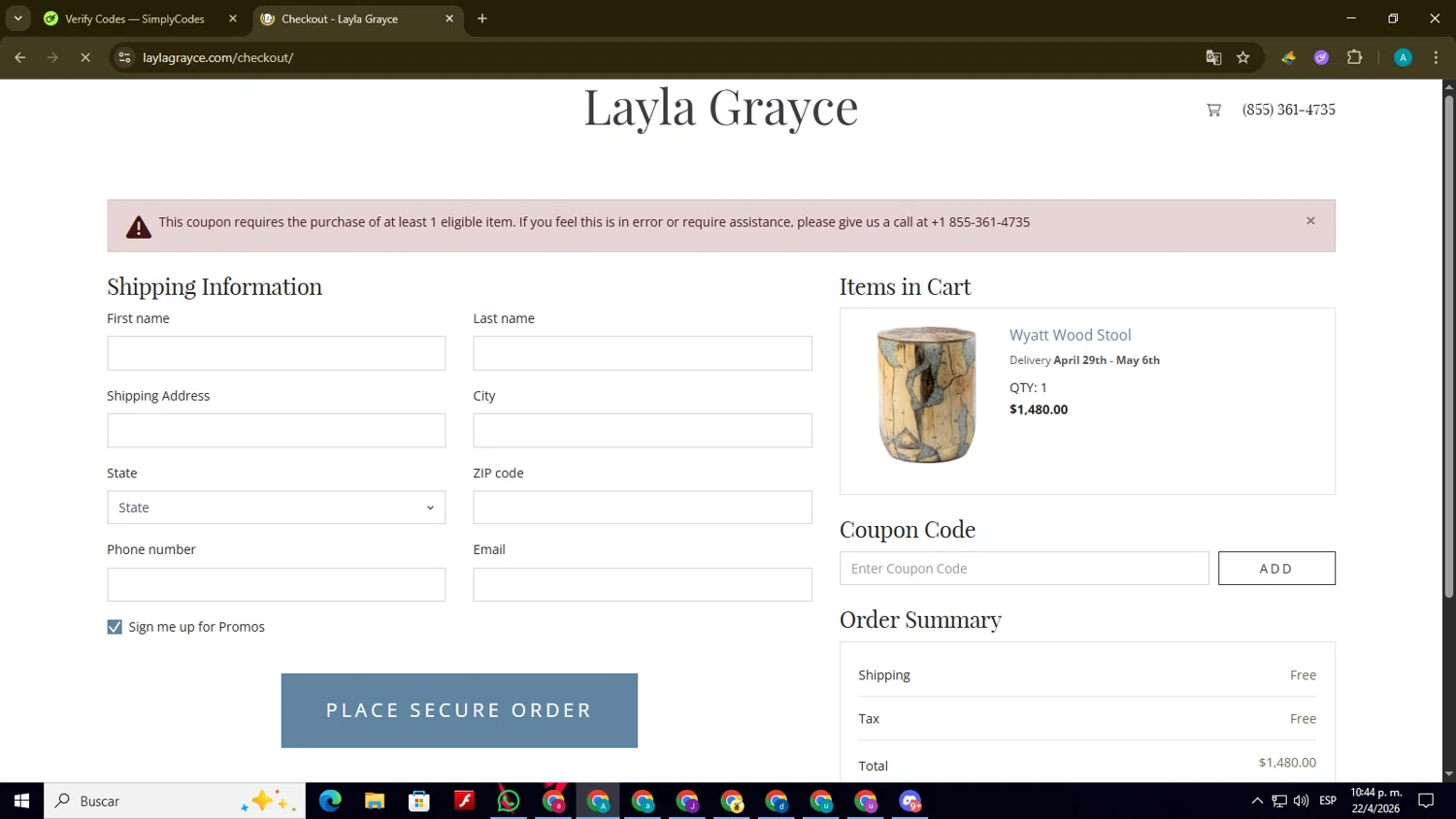Click the Enter Coupon Code field
The height and width of the screenshot is (819, 1456).
[1024, 569]
